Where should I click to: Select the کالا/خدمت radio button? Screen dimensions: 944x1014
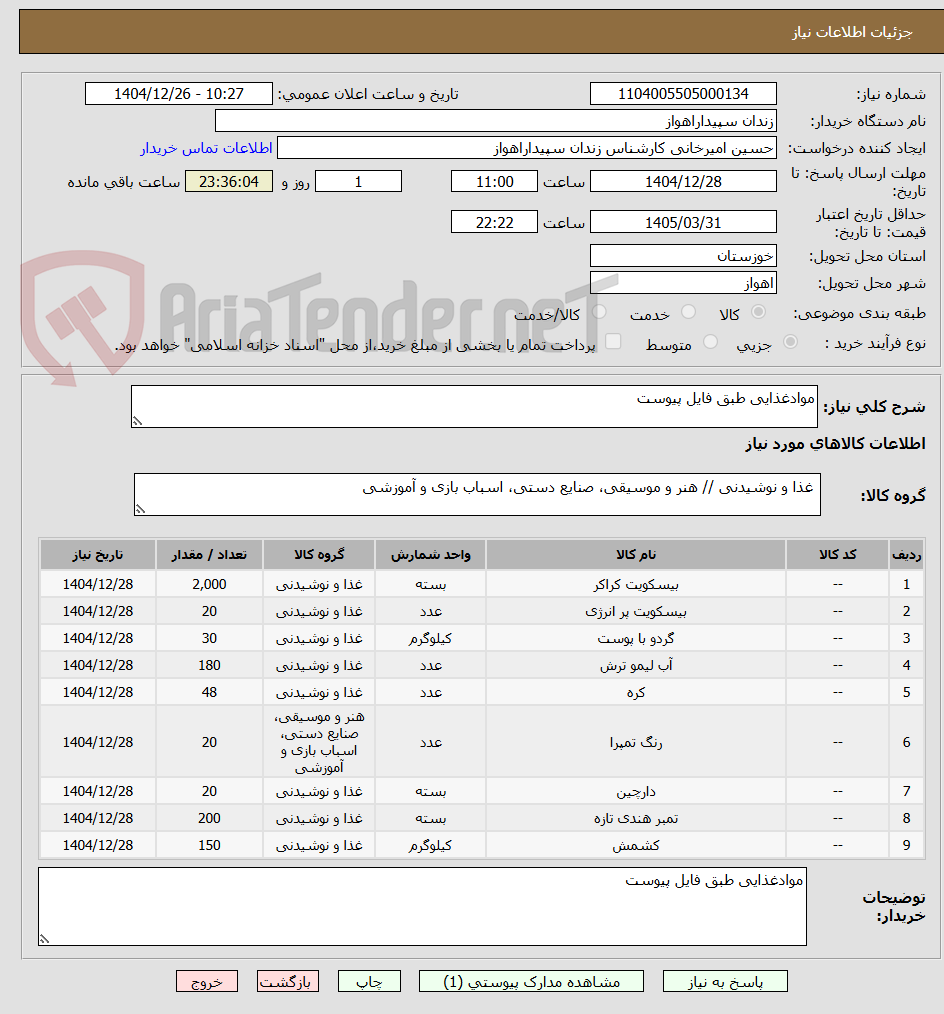click(599, 312)
